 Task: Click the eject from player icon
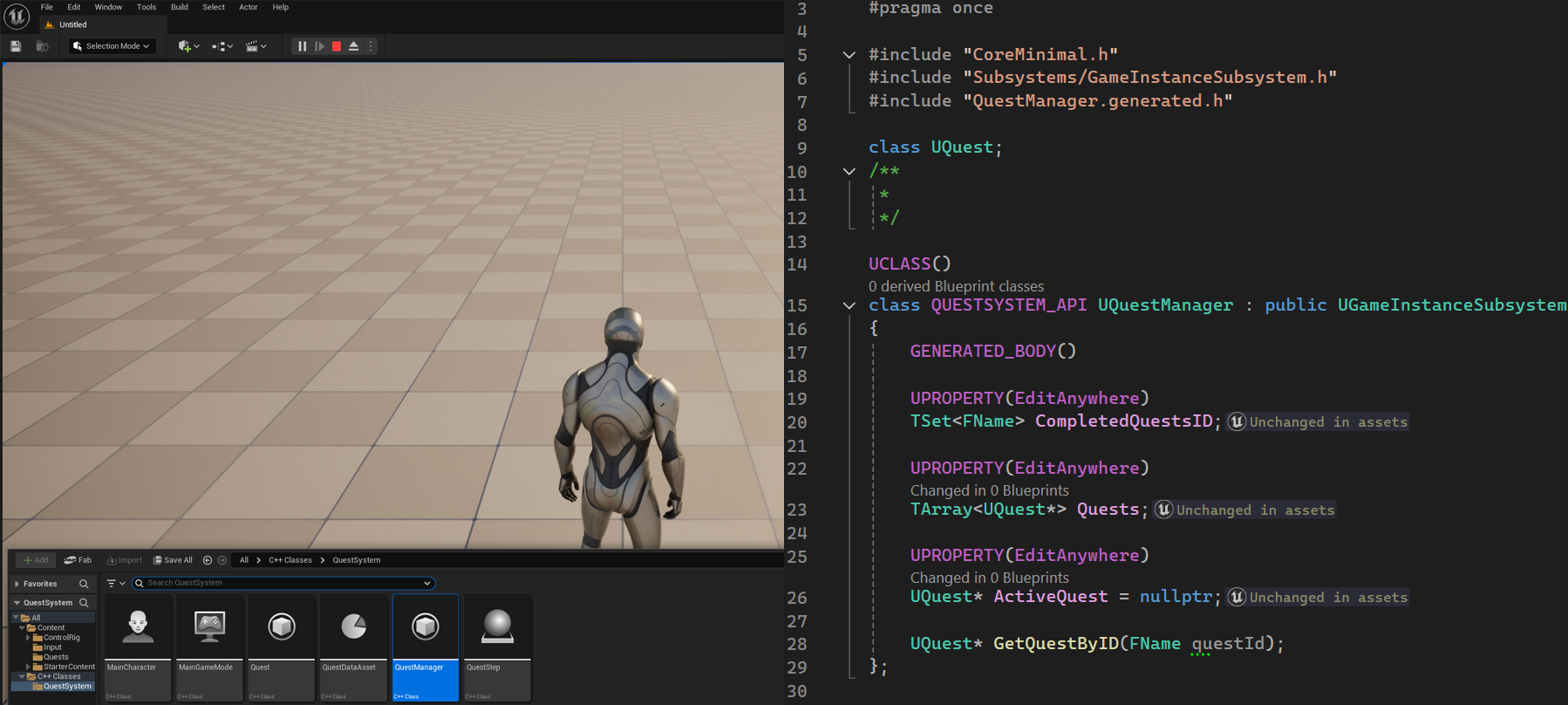click(x=353, y=46)
